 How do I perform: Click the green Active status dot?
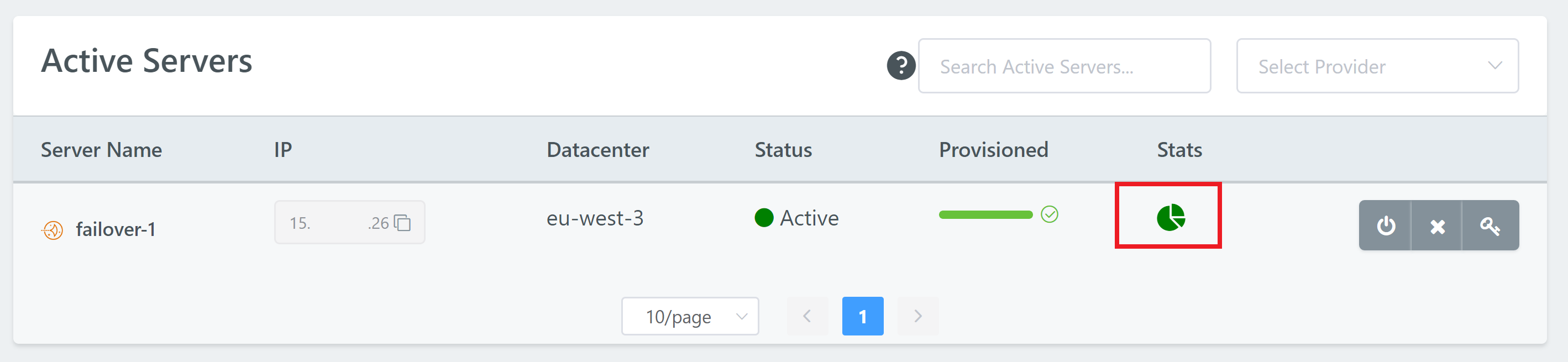click(x=763, y=217)
